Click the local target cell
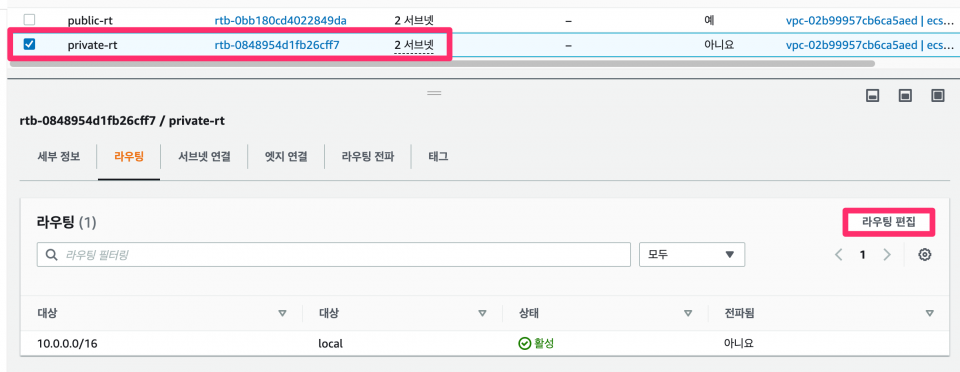Viewport: 960px width, 372px height. (330, 343)
